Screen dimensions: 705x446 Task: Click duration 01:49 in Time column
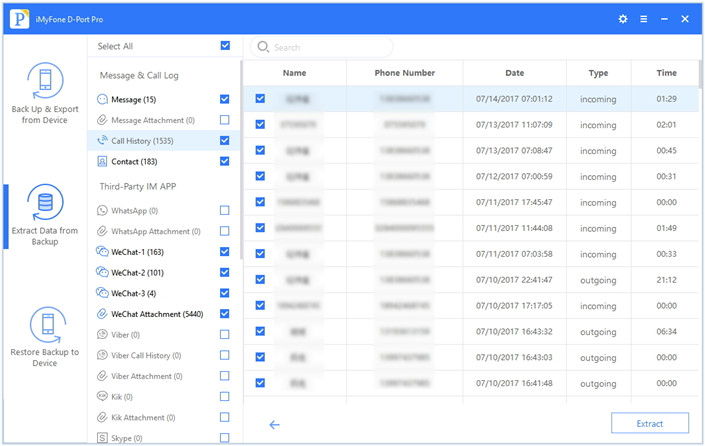coord(666,228)
